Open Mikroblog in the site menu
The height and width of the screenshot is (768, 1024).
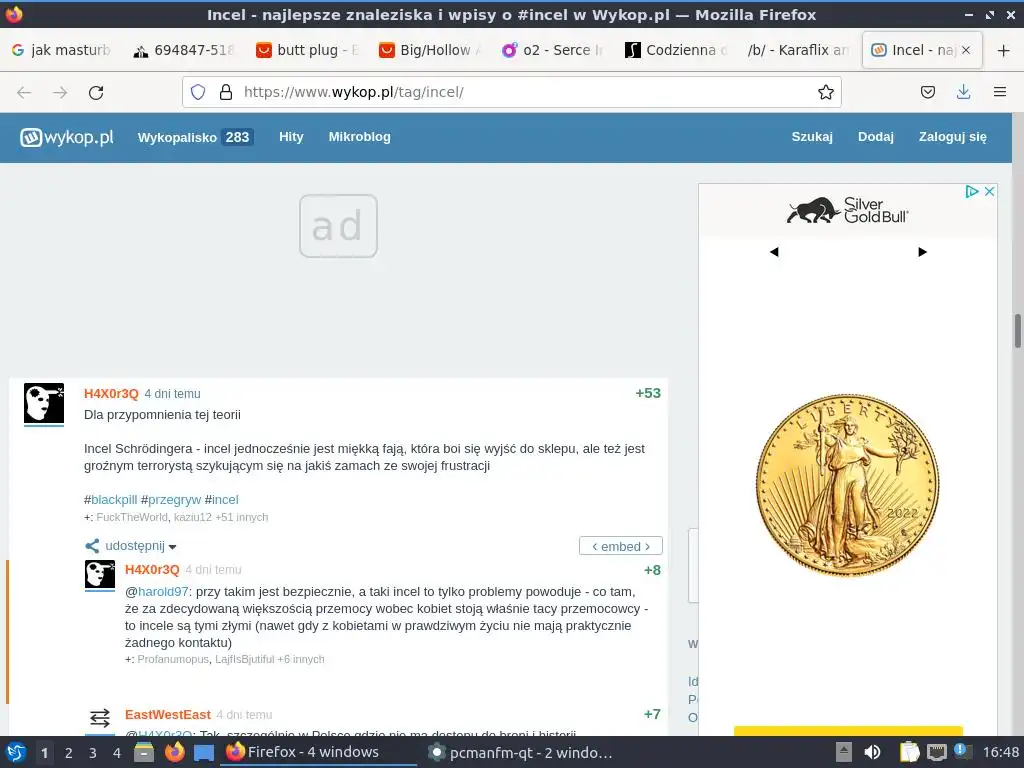[359, 136]
